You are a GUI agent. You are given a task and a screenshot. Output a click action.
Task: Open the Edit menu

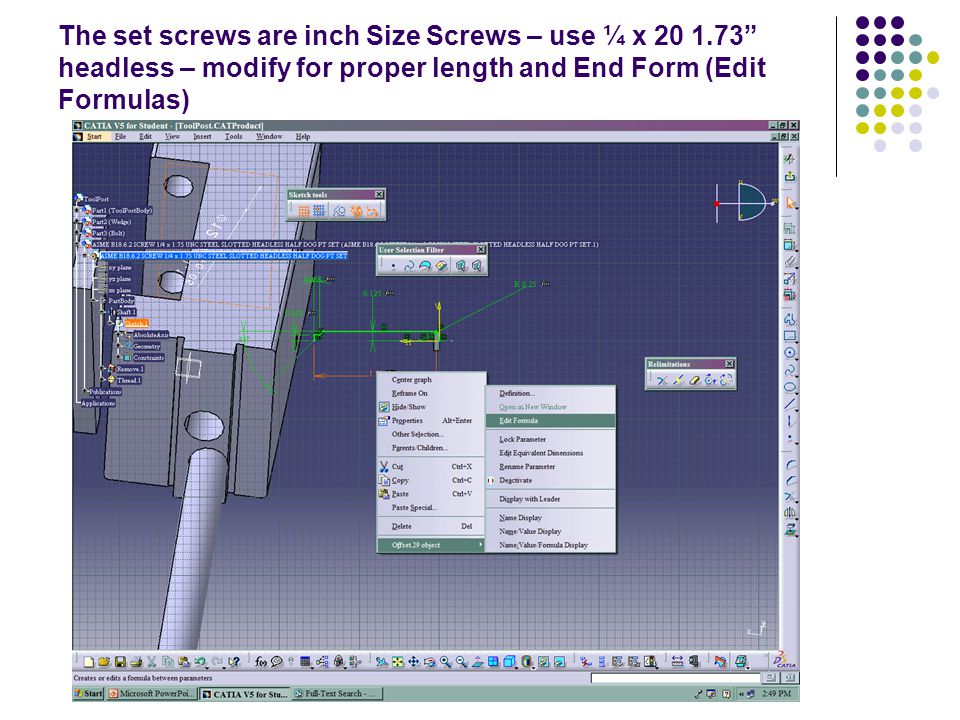[x=145, y=137]
